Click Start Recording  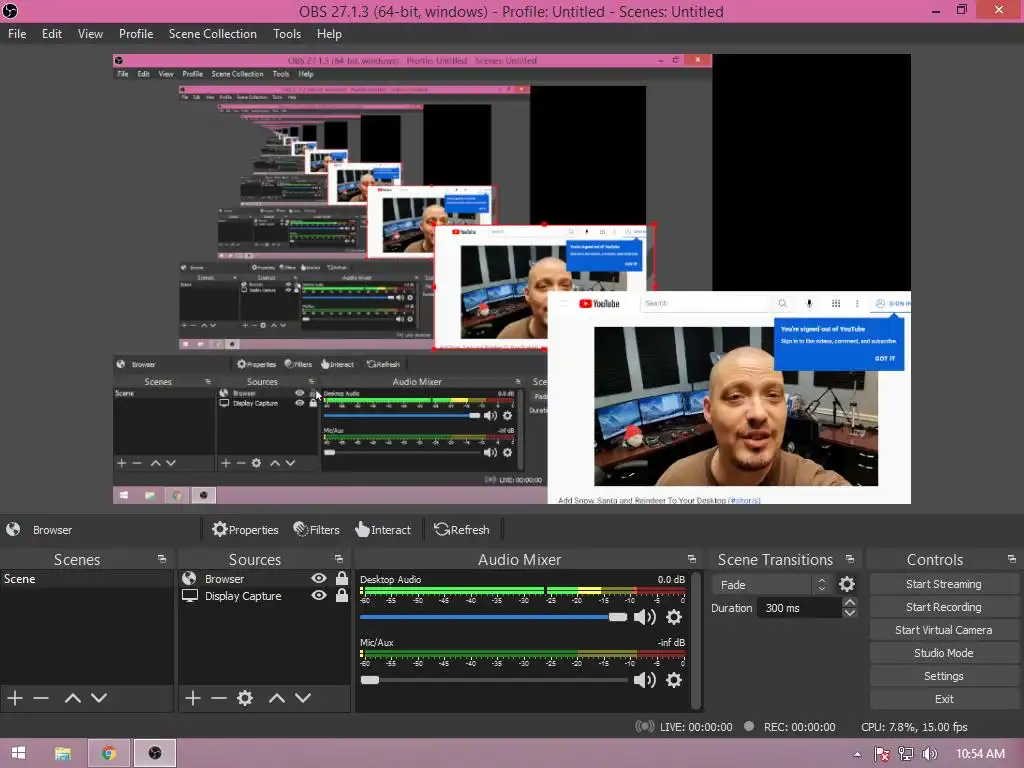click(944, 607)
